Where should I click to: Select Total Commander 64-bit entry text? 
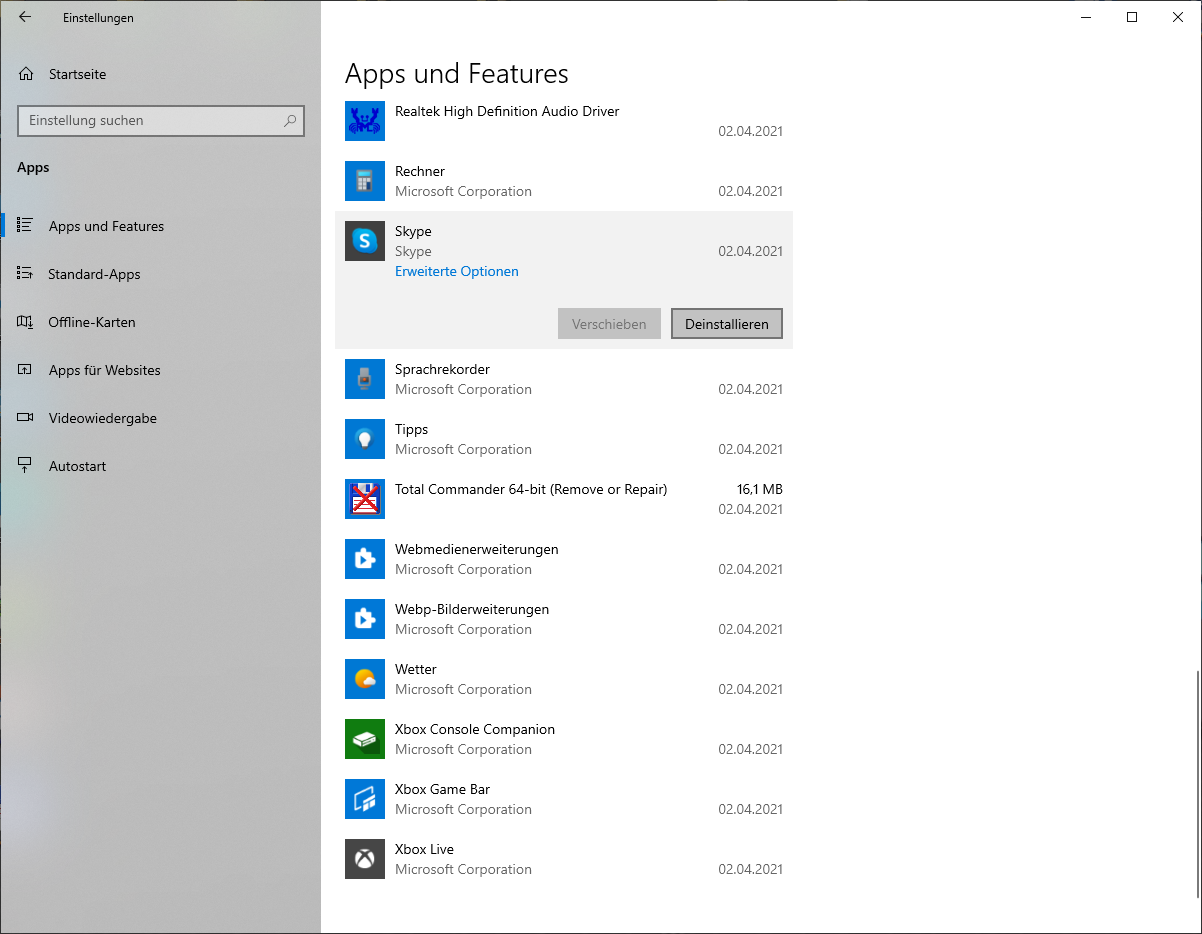[531, 489]
